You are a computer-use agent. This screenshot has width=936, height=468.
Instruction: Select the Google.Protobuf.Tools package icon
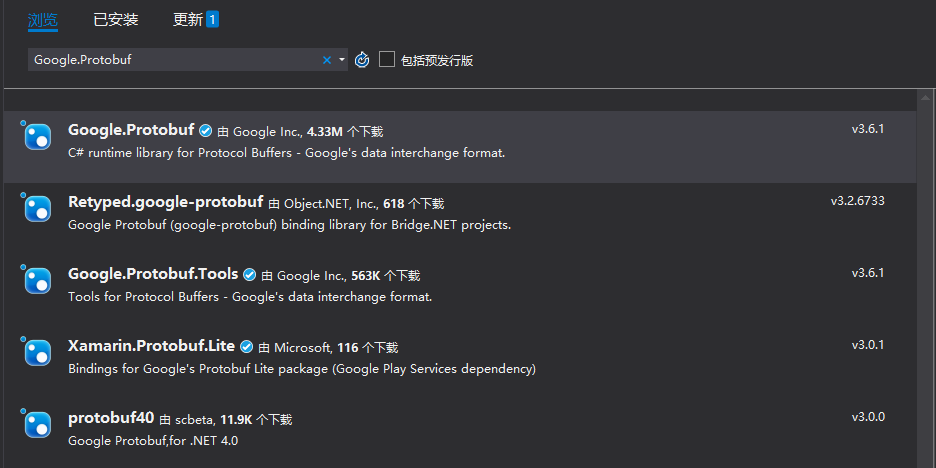[x=38, y=281]
